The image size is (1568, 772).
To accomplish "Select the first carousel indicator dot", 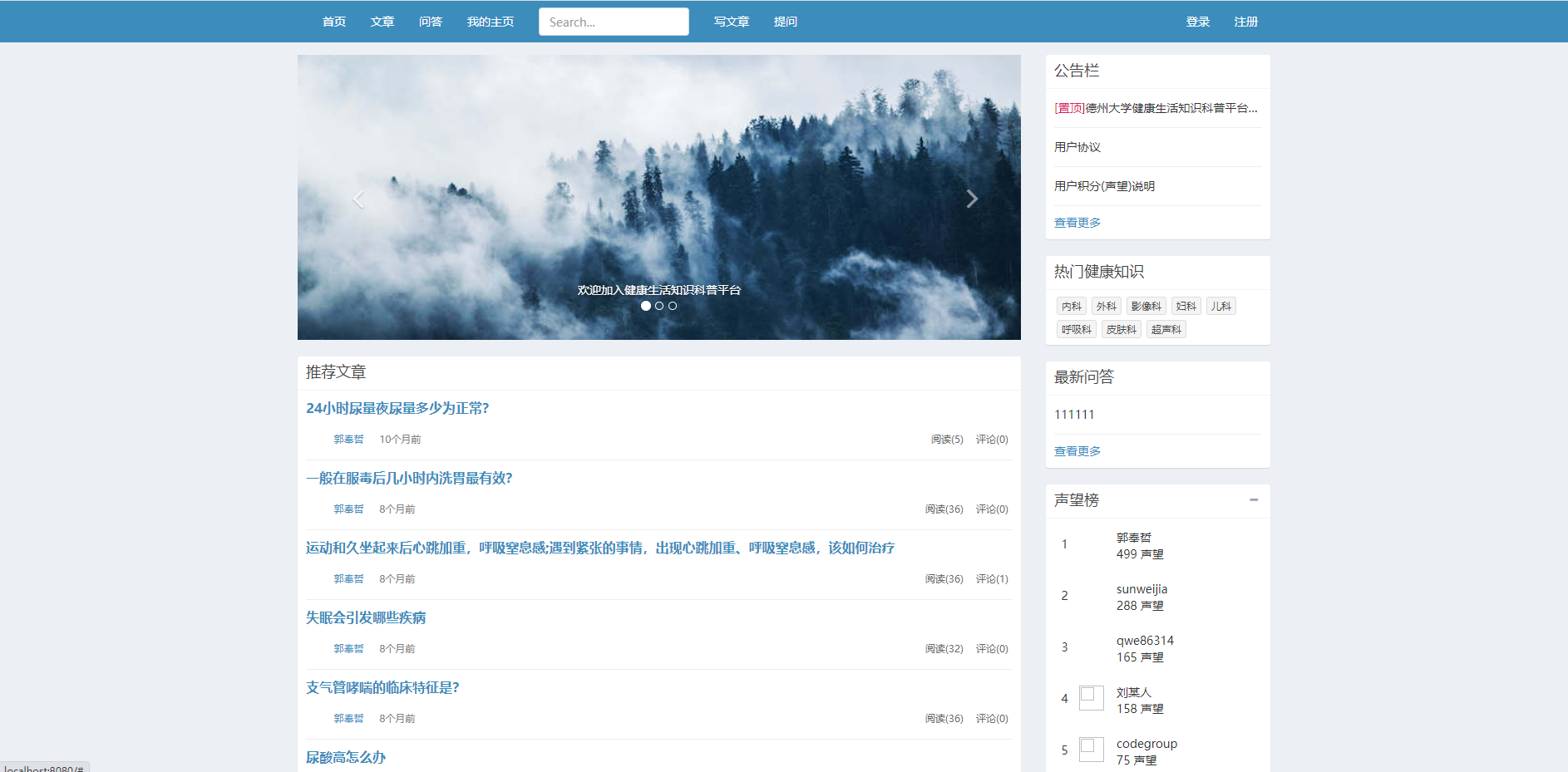I will (x=646, y=306).
